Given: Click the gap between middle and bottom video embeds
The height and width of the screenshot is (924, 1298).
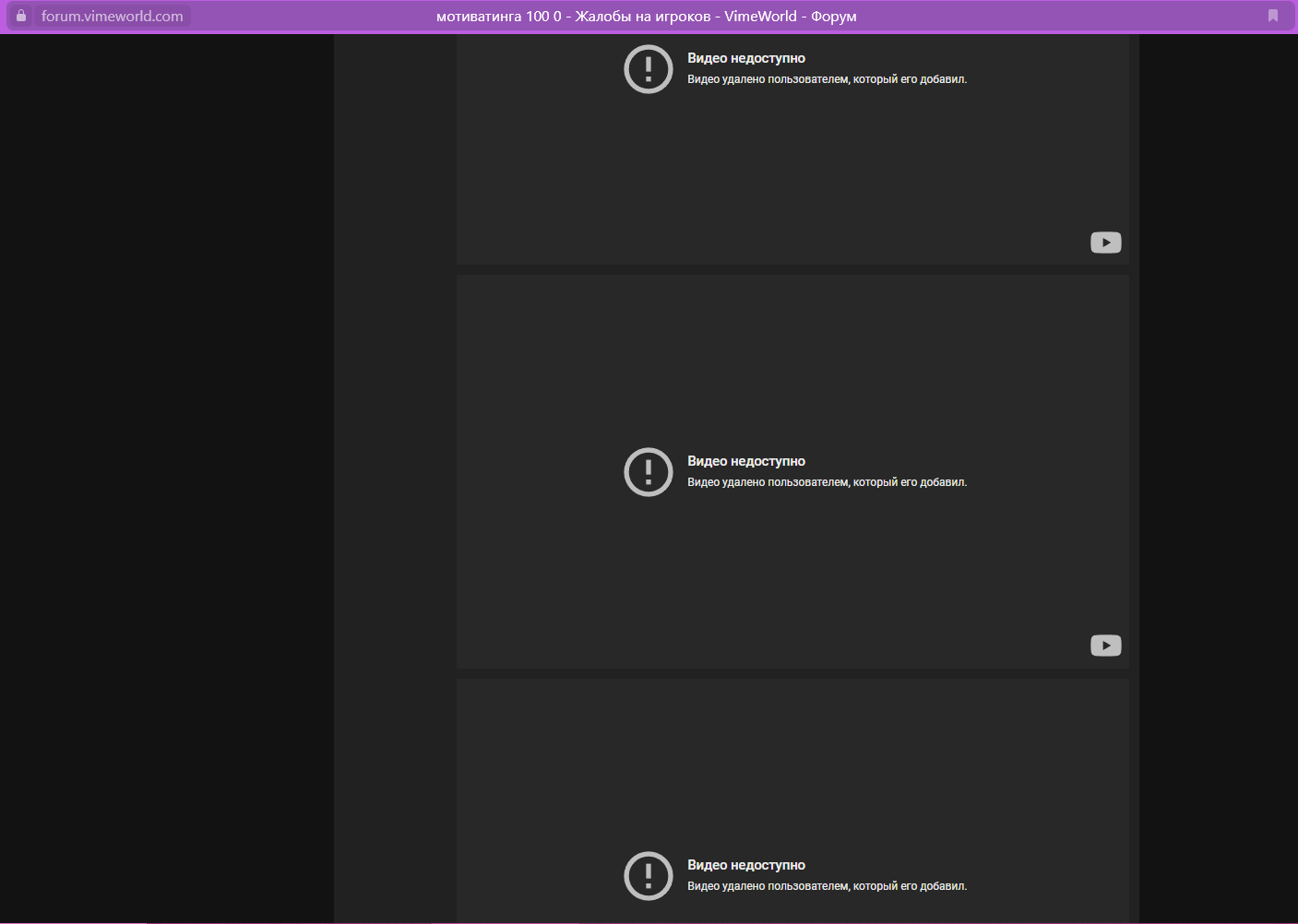Looking at the screenshot, I should (x=792, y=674).
